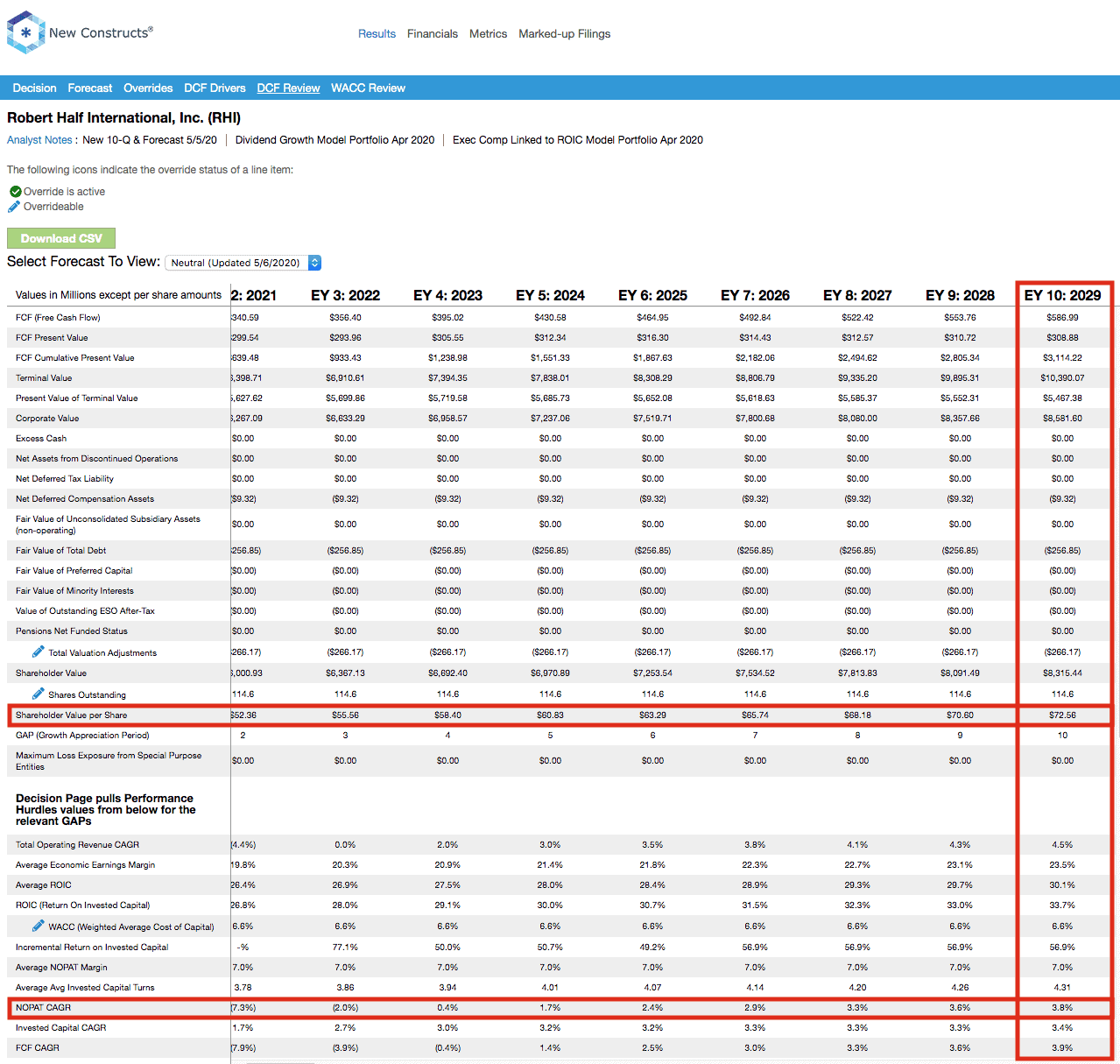The image size is (1120, 1064).
Task: Switch to the DCF Drivers tab
Action: point(215,88)
